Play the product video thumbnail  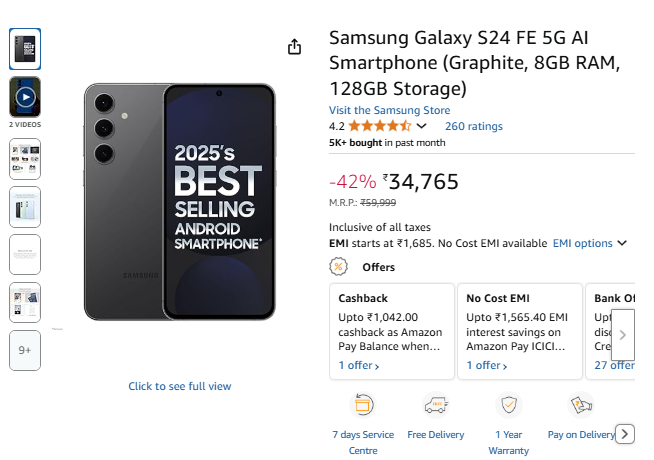pyautogui.click(x=25, y=98)
